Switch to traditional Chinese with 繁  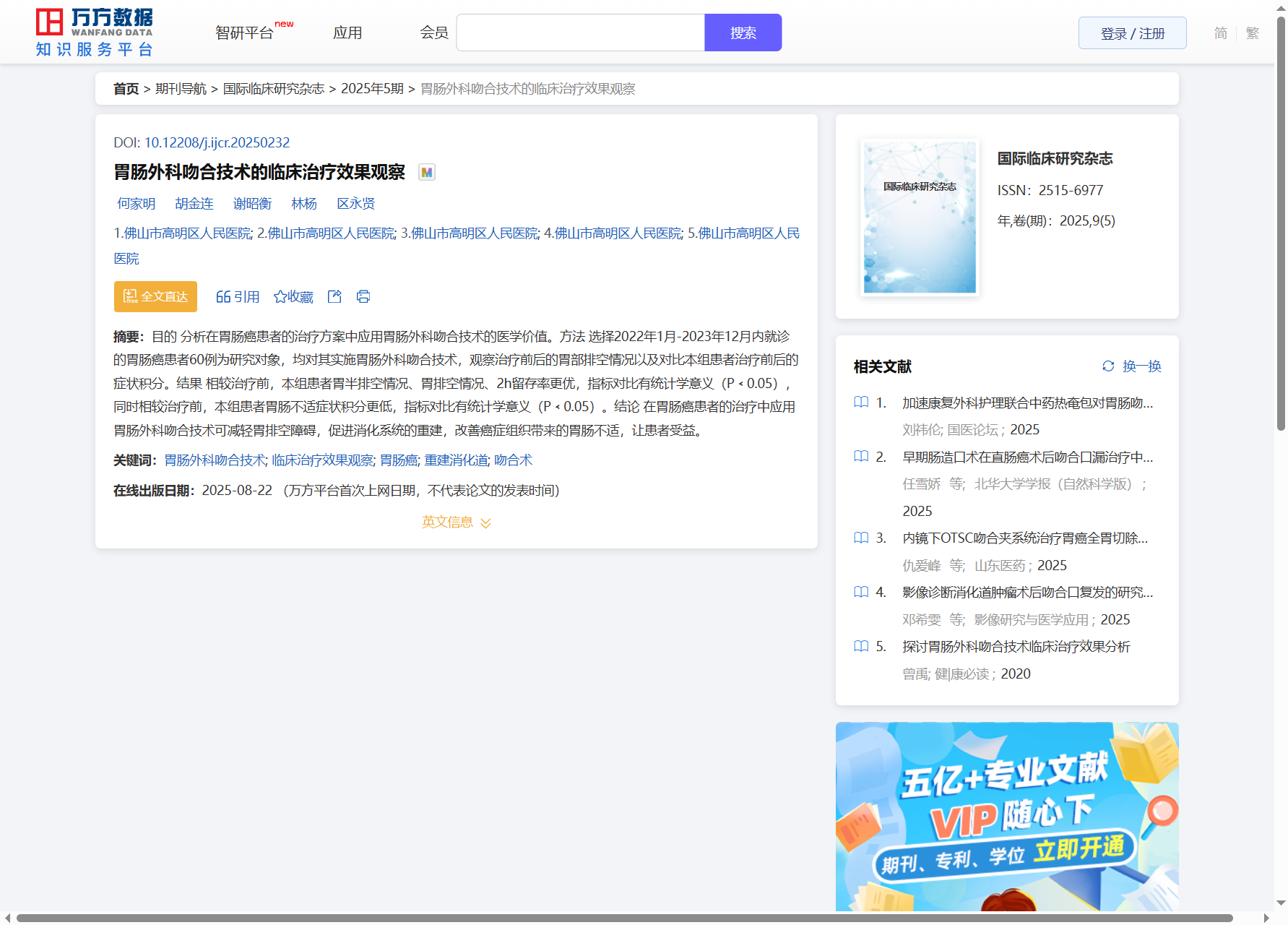pos(1253,33)
